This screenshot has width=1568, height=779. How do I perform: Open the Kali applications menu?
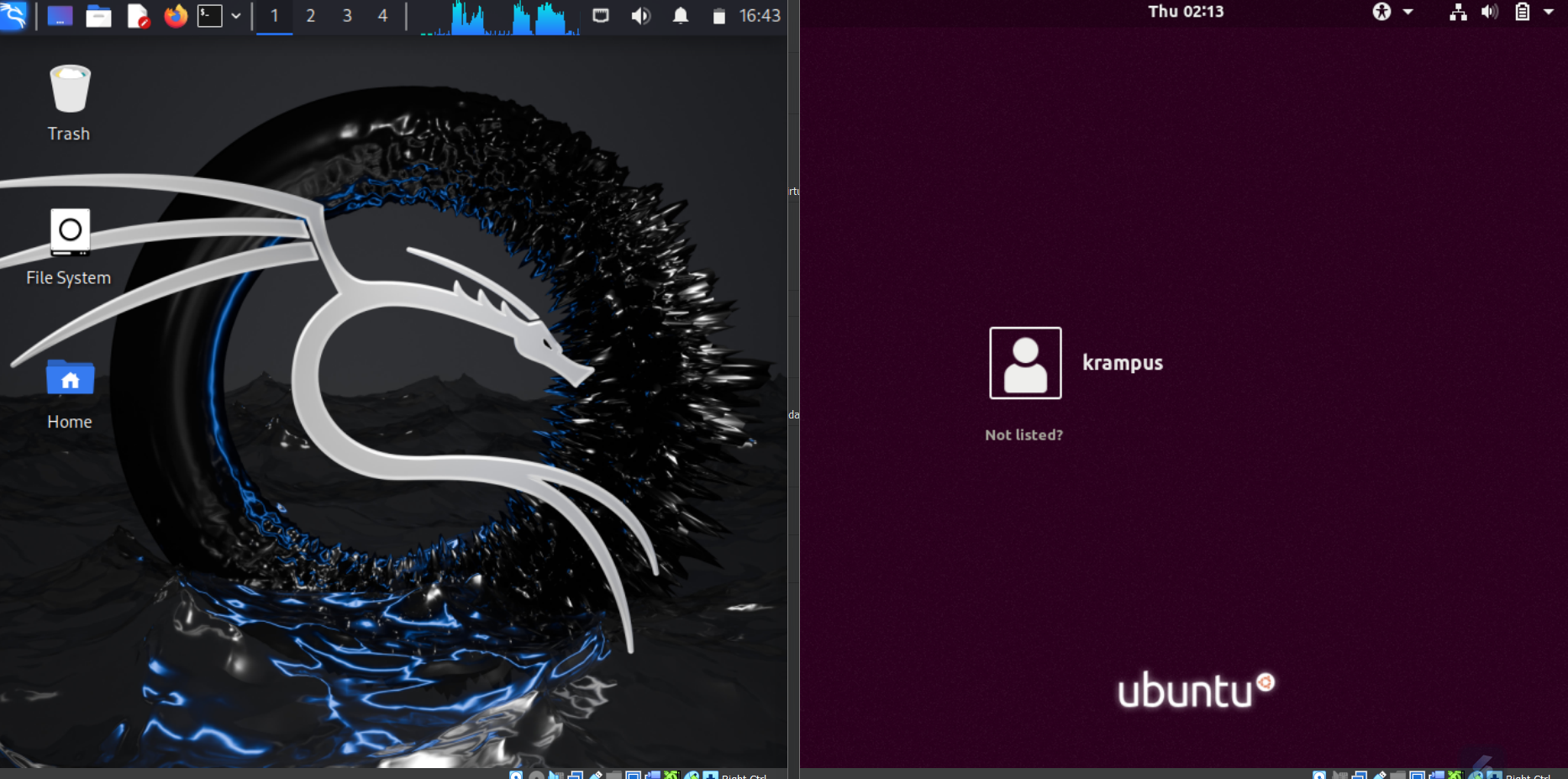(14, 15)
